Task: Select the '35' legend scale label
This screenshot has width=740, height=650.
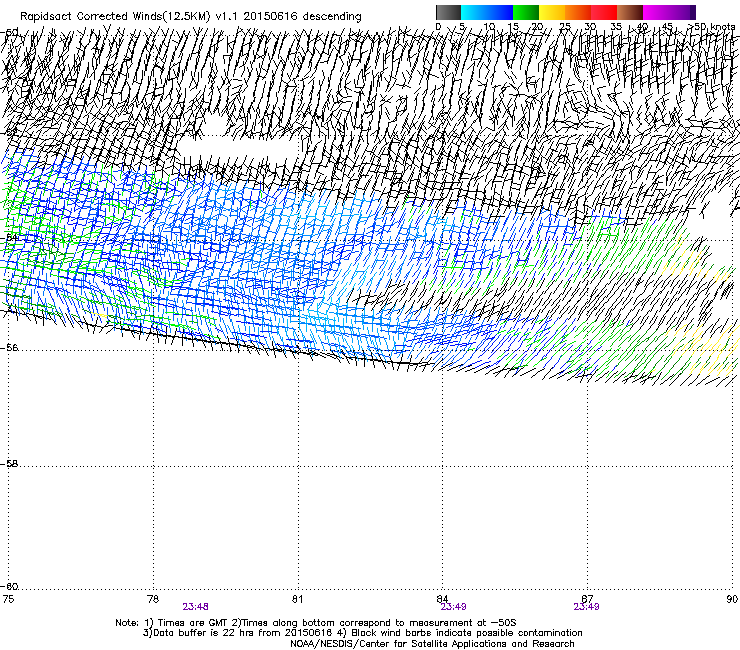Action: tap(616, 27)
